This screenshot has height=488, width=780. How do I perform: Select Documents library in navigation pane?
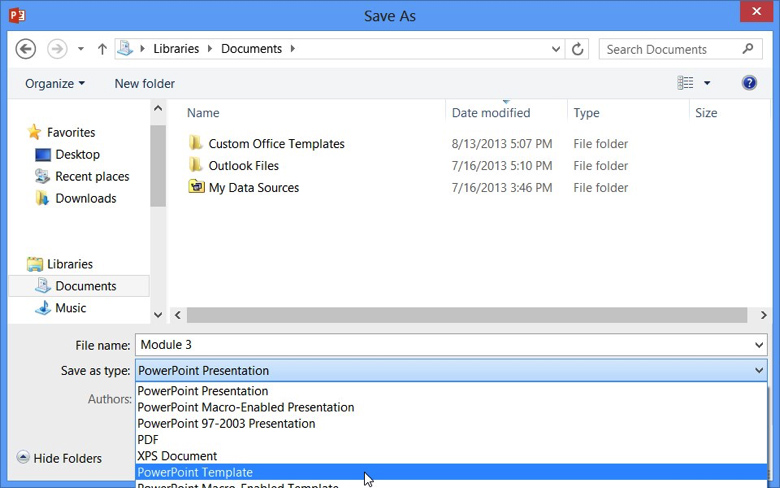tap(86, 286)
